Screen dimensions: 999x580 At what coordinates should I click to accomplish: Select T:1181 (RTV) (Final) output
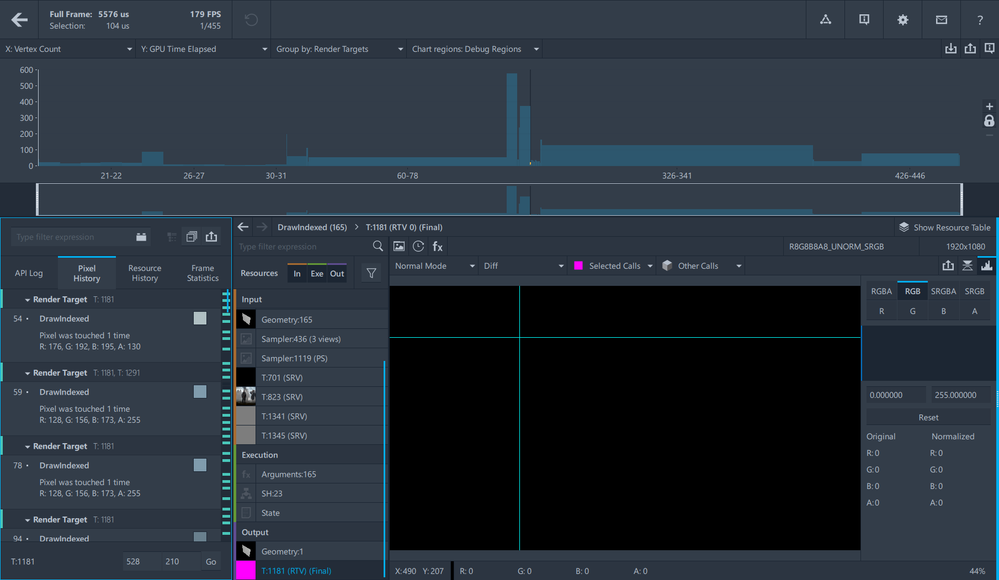point(311,570)
